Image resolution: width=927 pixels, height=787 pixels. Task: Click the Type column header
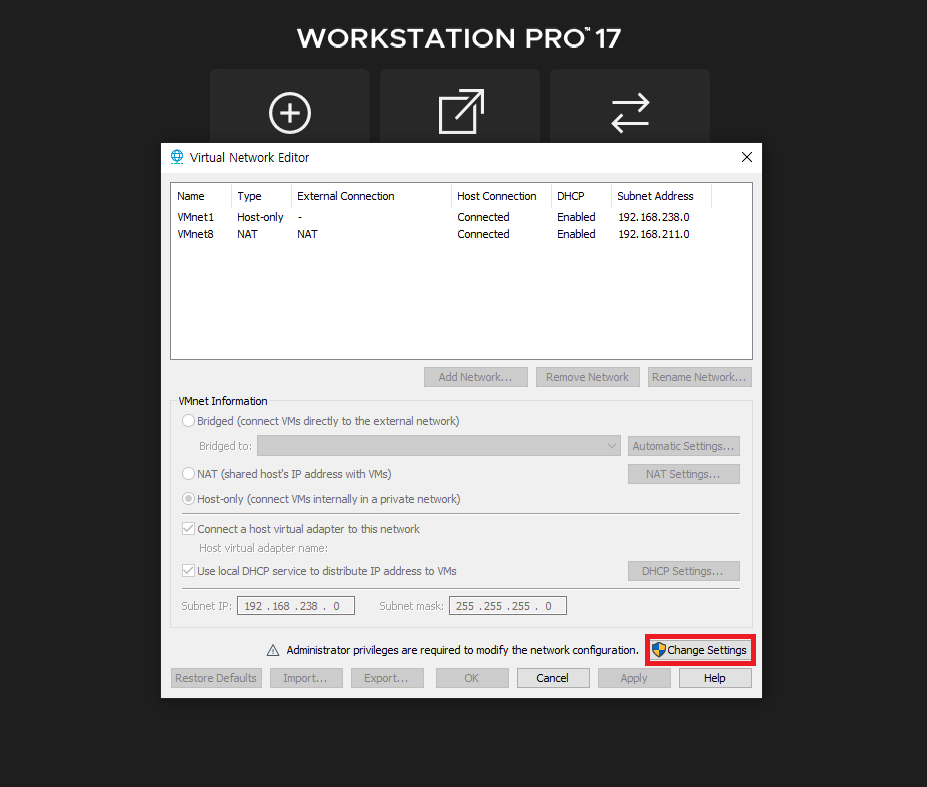(261, 196)
